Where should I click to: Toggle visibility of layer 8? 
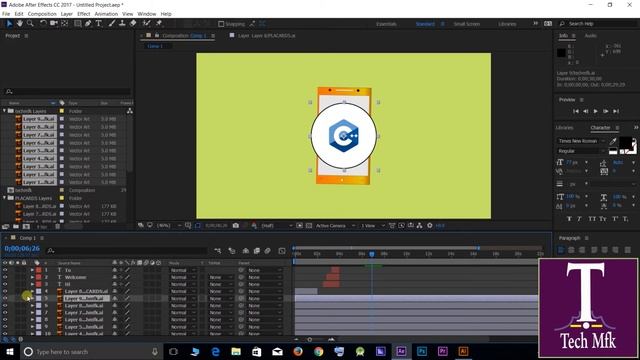pyautogui.click(x=5, y=320)
